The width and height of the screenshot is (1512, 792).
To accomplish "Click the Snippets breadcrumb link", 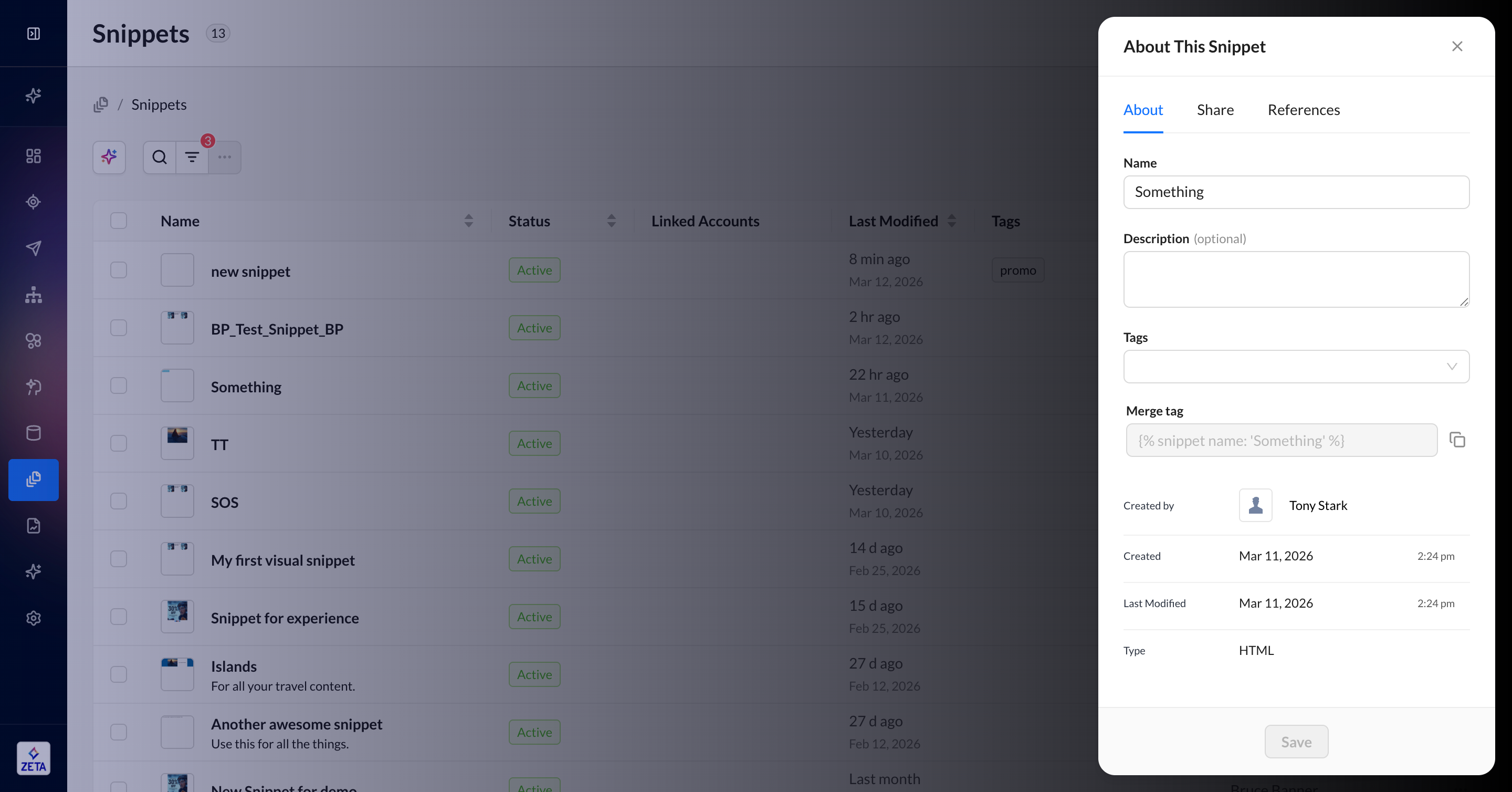I will click(159, 105).
